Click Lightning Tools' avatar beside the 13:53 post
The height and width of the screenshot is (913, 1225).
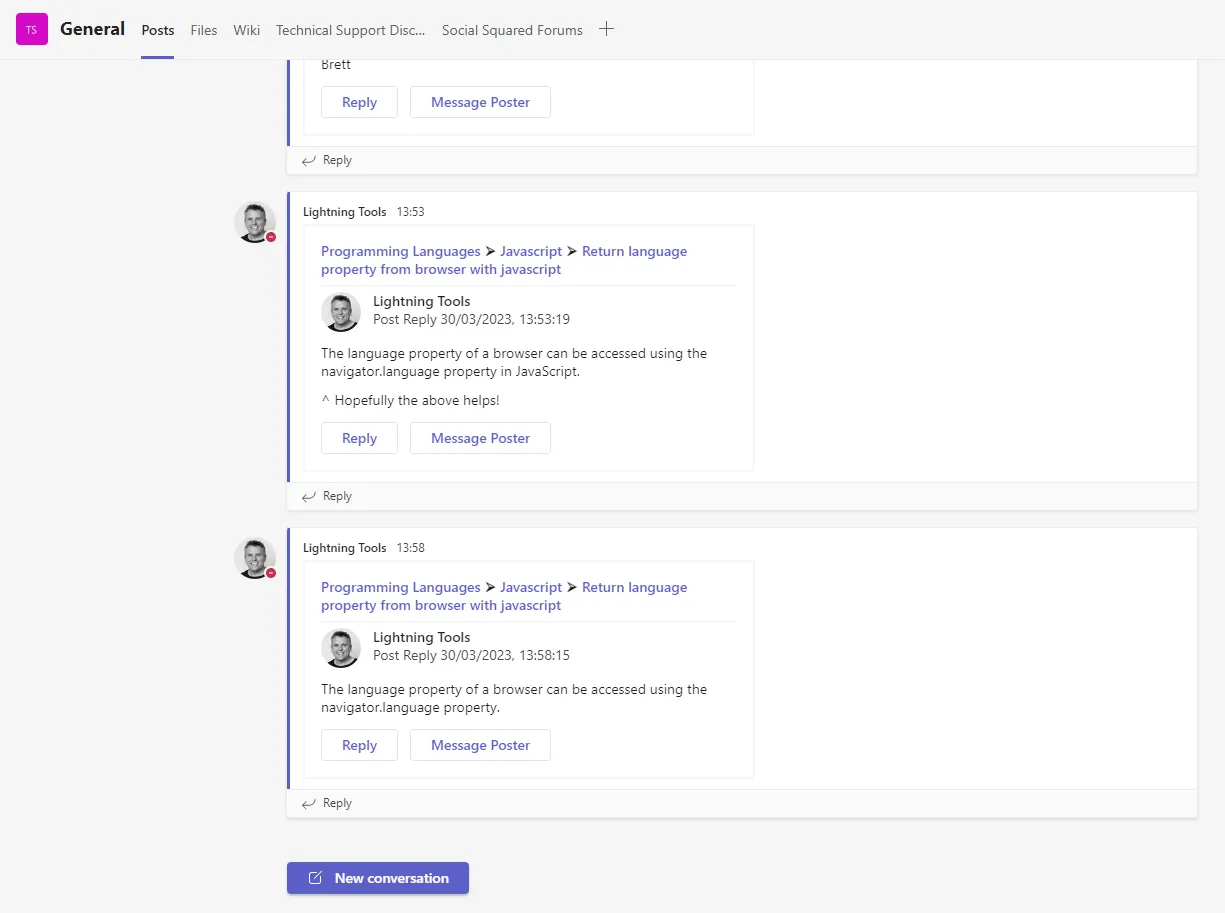point(255,221)
